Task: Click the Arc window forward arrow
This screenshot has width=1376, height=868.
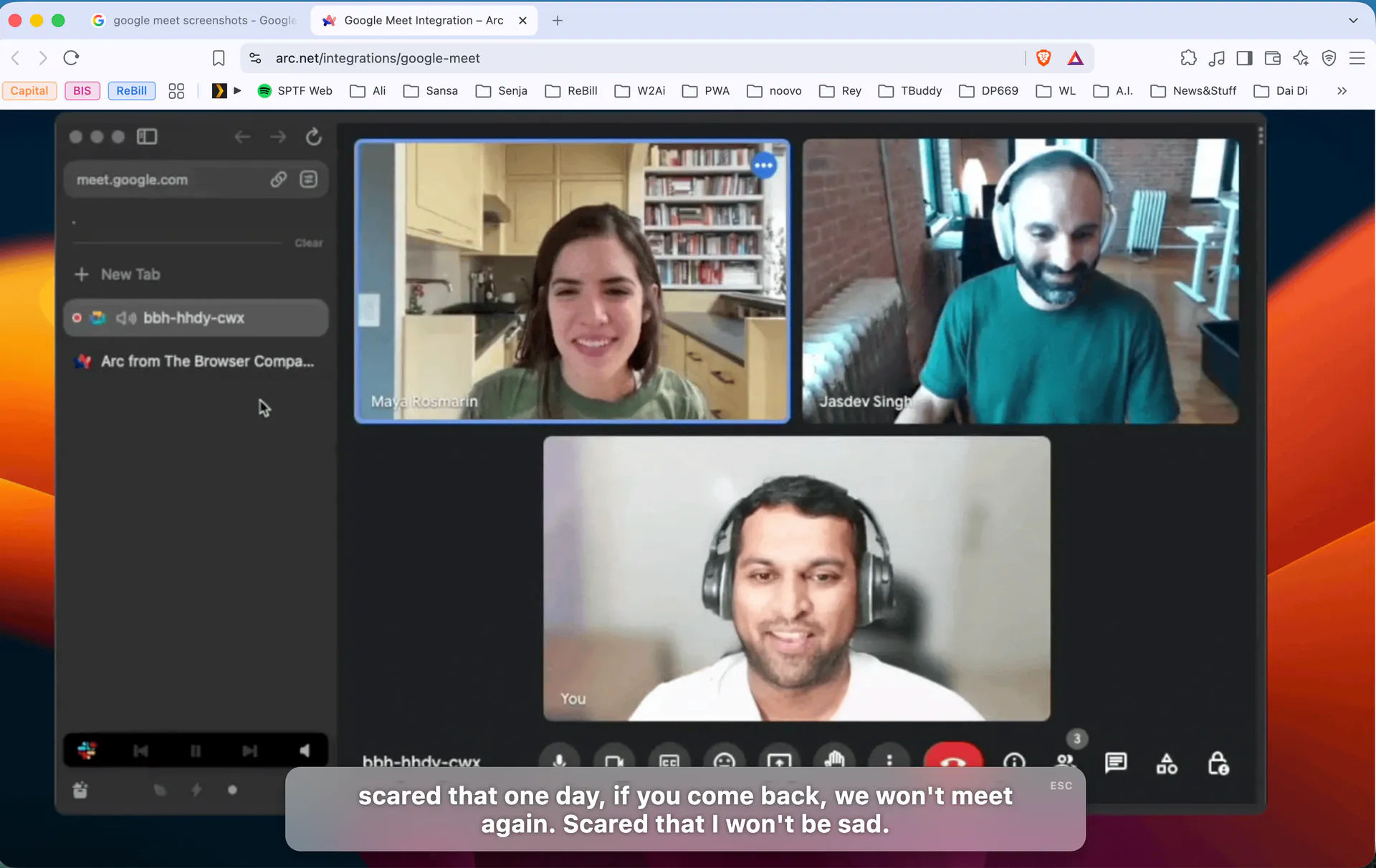Action: 278,137
